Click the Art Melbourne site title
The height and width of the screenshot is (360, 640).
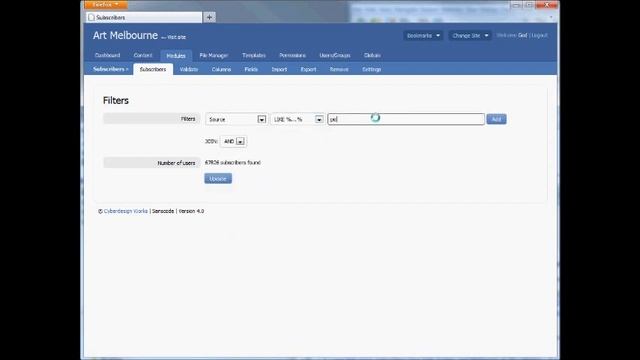pyautogui.click(x=125, y=36)
